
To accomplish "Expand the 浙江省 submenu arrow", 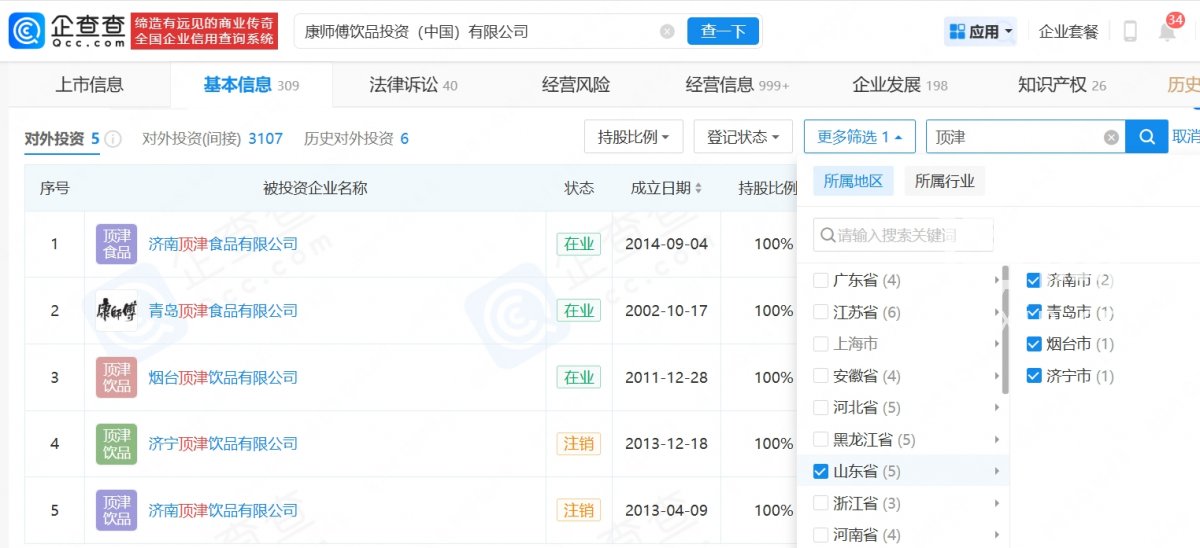I will [x=997, y=503].
